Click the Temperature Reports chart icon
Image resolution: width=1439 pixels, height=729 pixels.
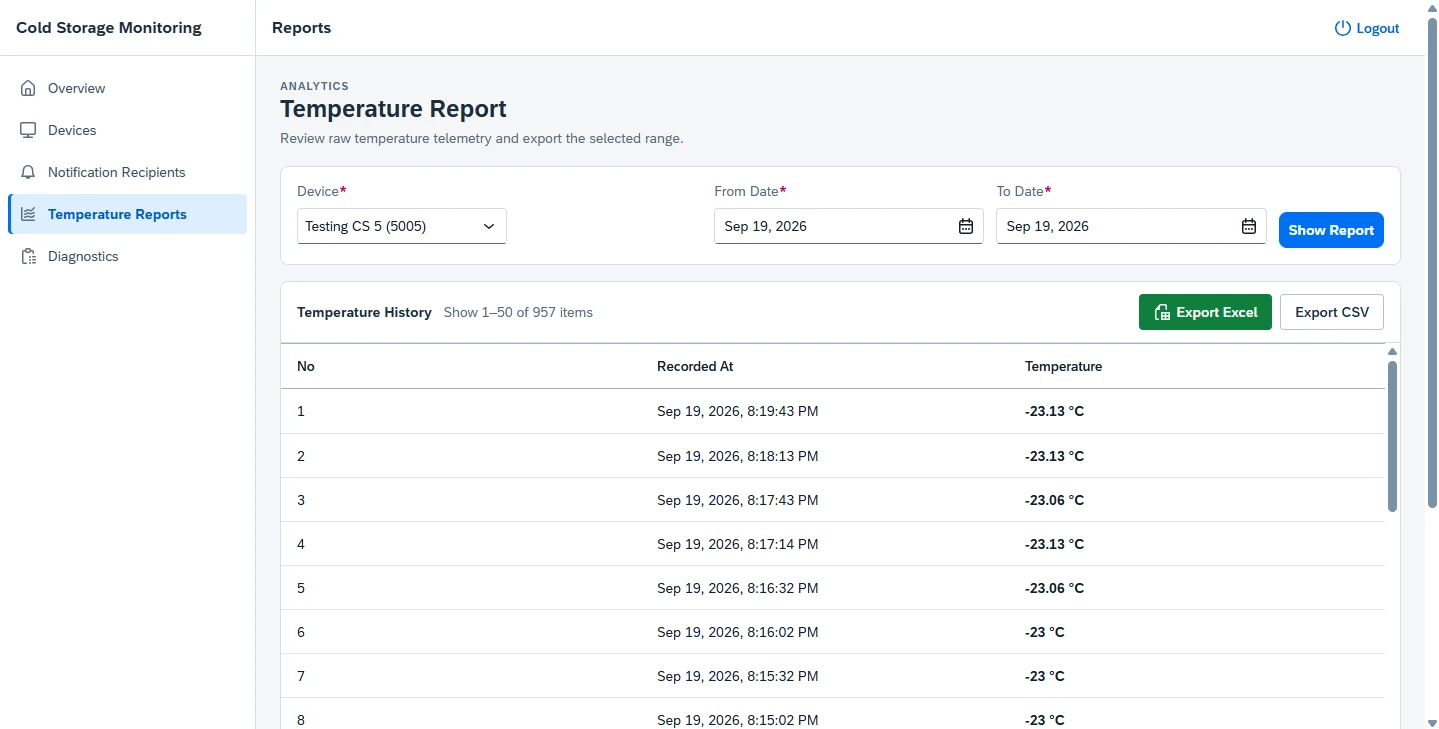coord(28,214)
